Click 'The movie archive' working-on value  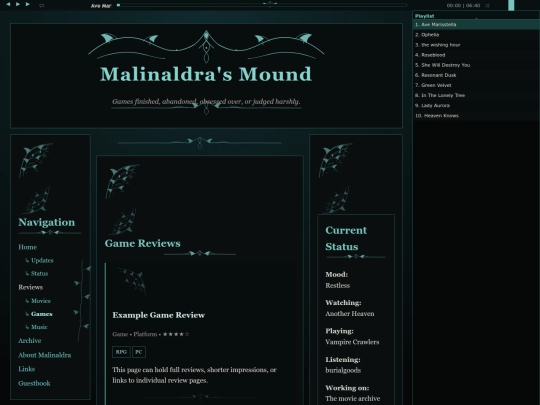pyautogui.click(x=353, y=398)
